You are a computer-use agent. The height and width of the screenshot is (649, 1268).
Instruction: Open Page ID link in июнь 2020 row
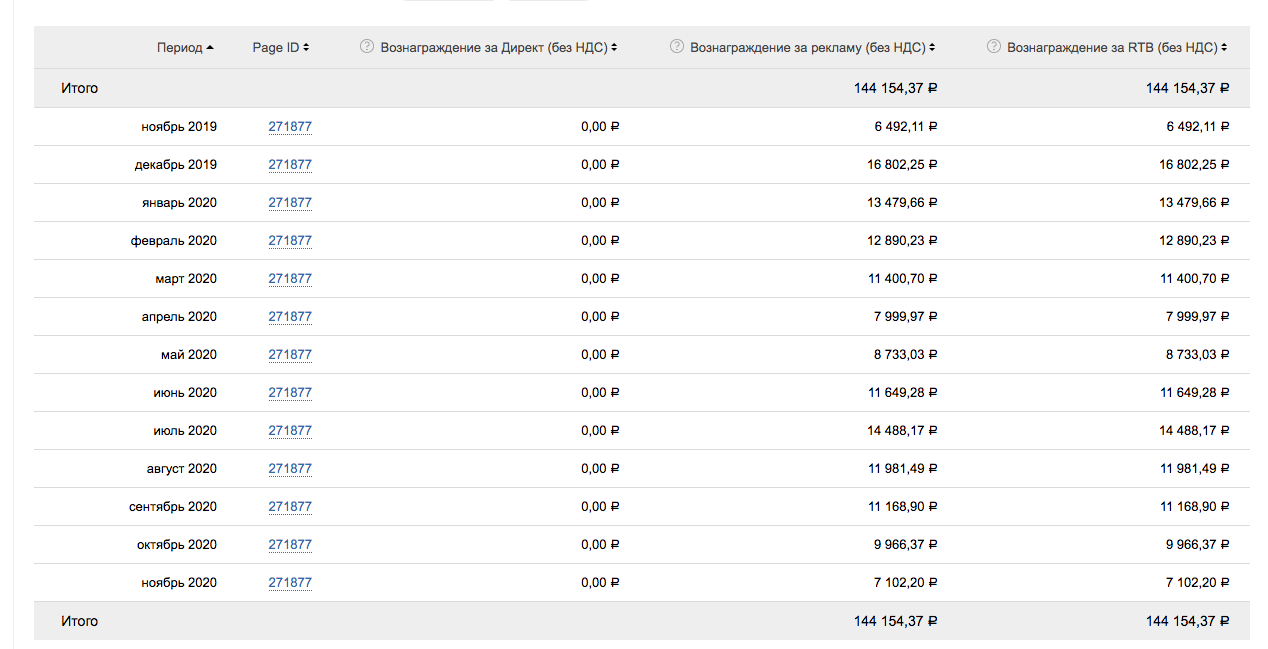[x=290, y=393]
